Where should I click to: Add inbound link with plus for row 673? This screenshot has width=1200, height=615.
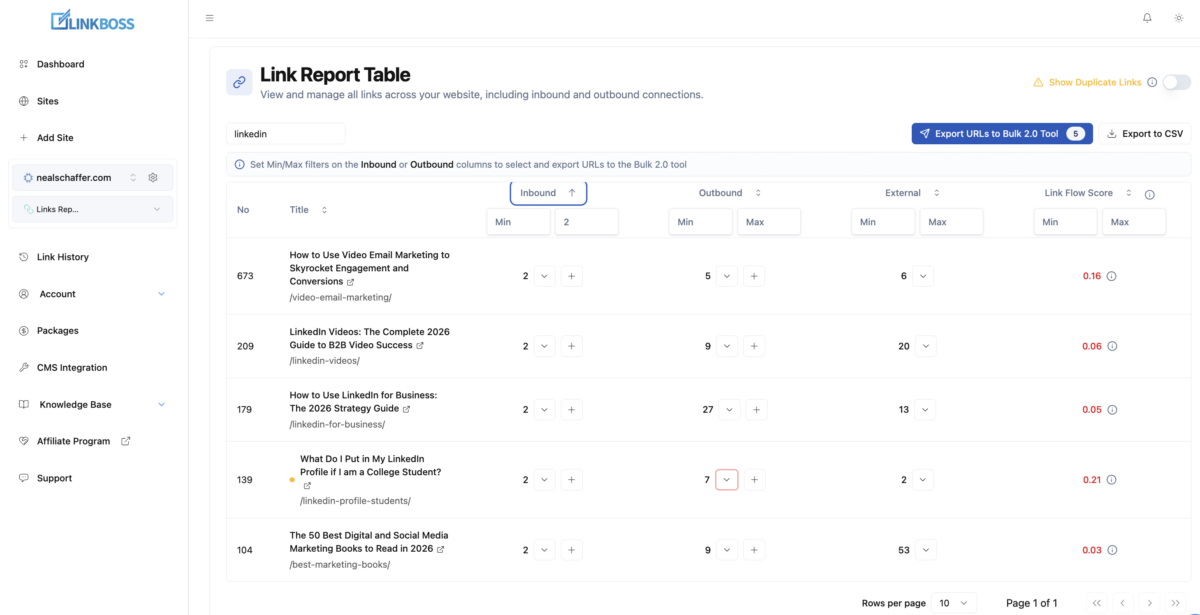point(571,276)
